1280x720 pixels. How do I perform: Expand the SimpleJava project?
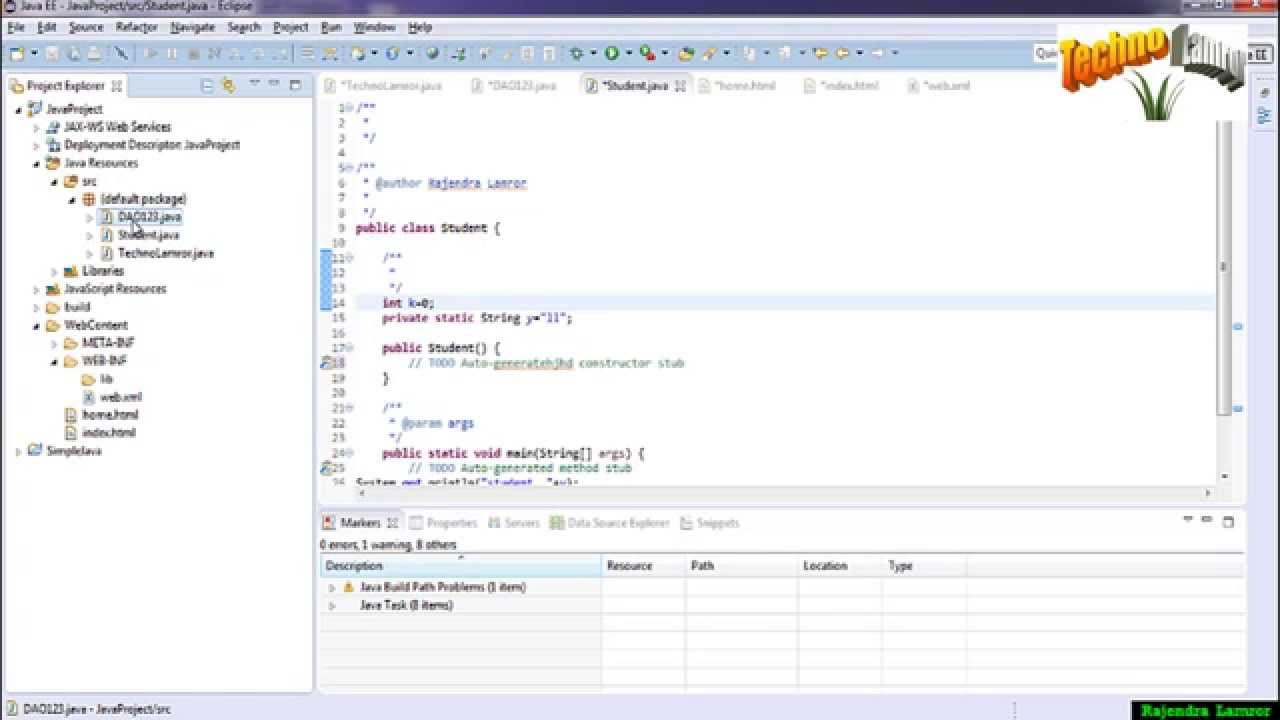point(19,451)
